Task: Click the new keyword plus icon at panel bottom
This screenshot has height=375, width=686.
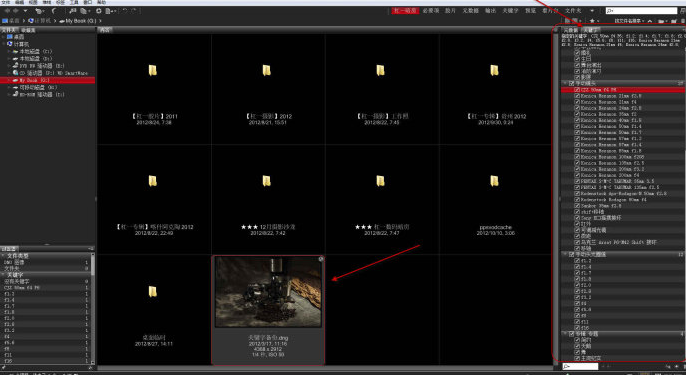Action: (x=676, y=367)
